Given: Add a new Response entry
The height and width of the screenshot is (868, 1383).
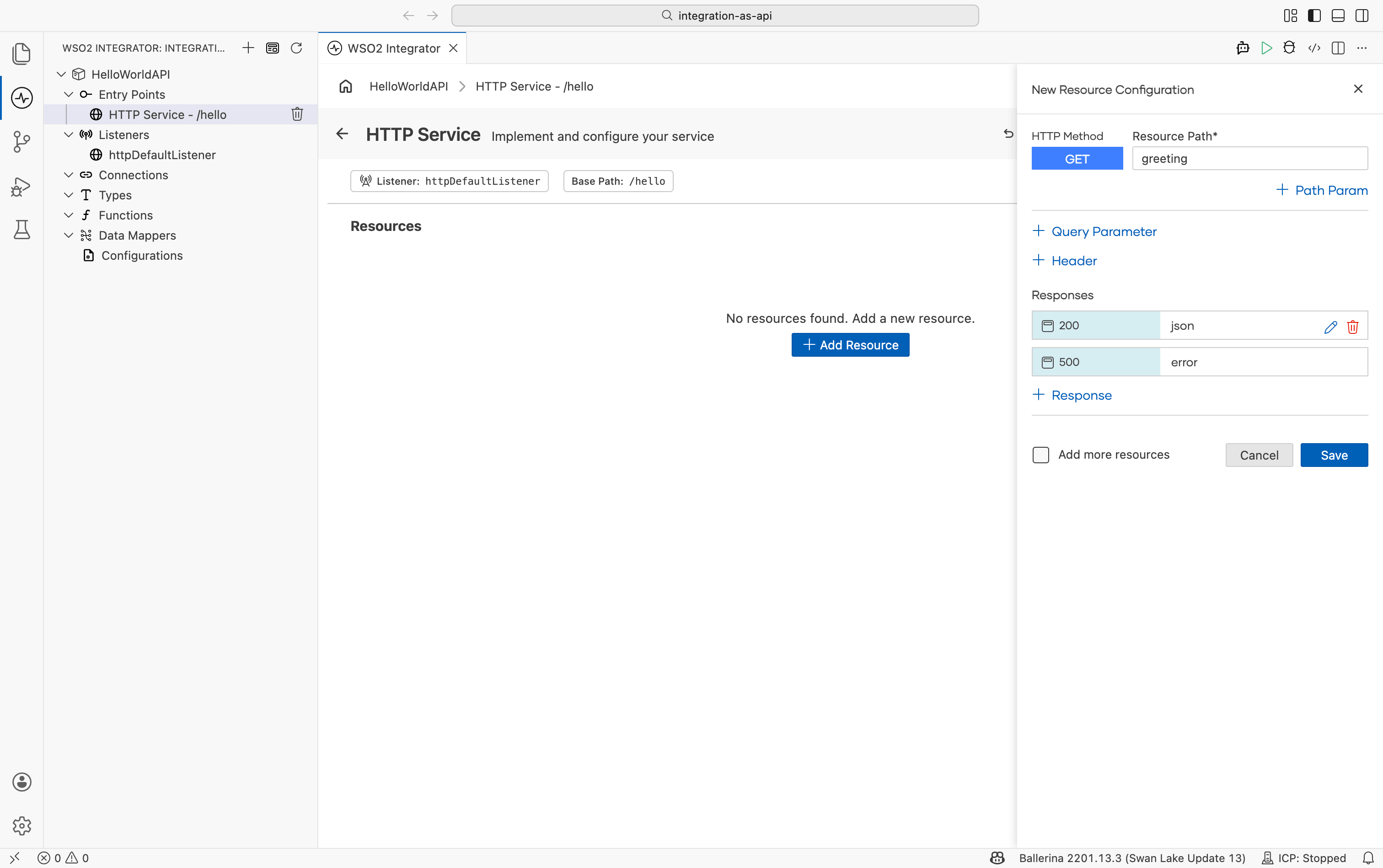Looking at the screenshot, I should (x=1072, y=395).
